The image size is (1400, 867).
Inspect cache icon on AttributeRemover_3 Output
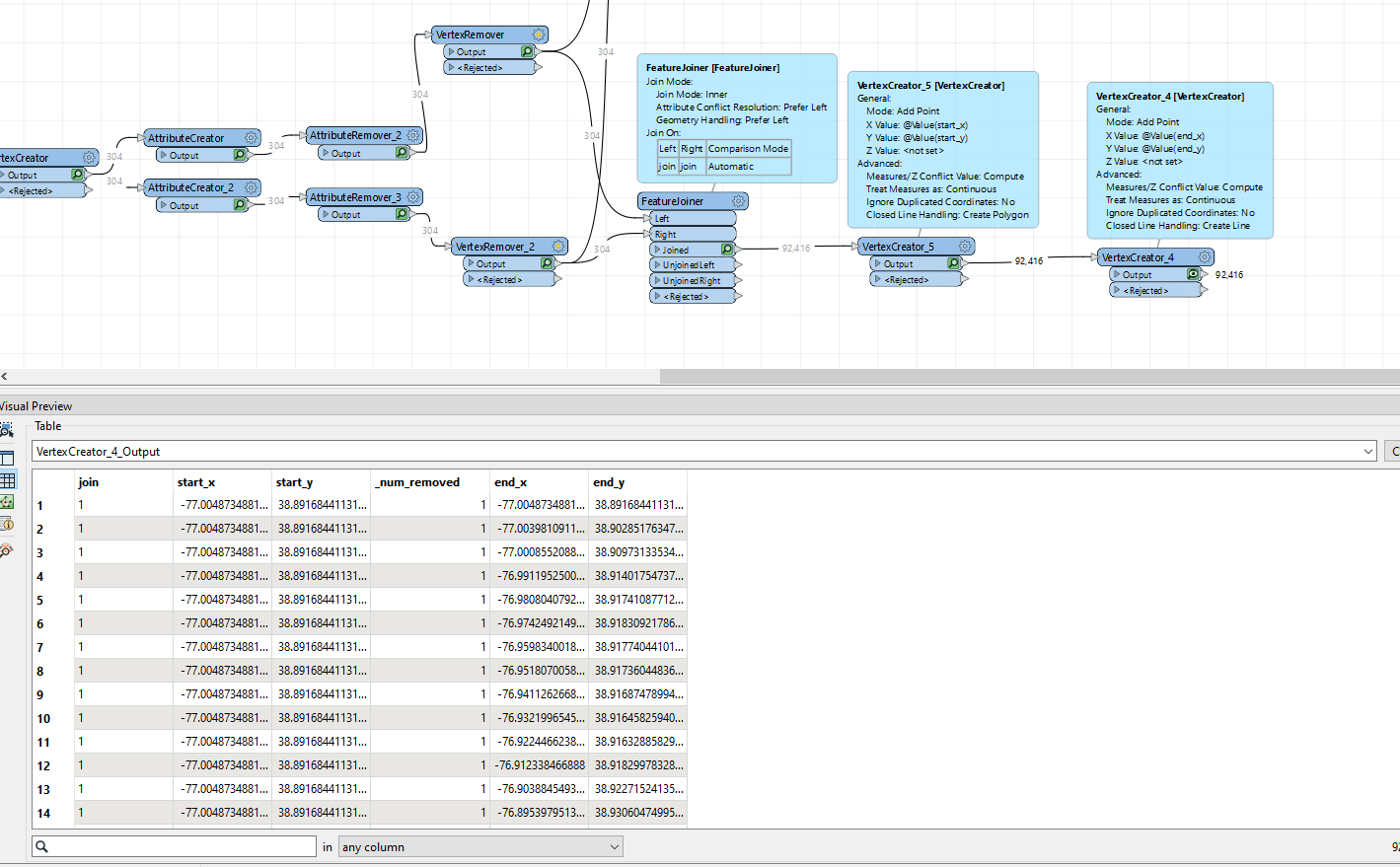(x=402, y=214)
